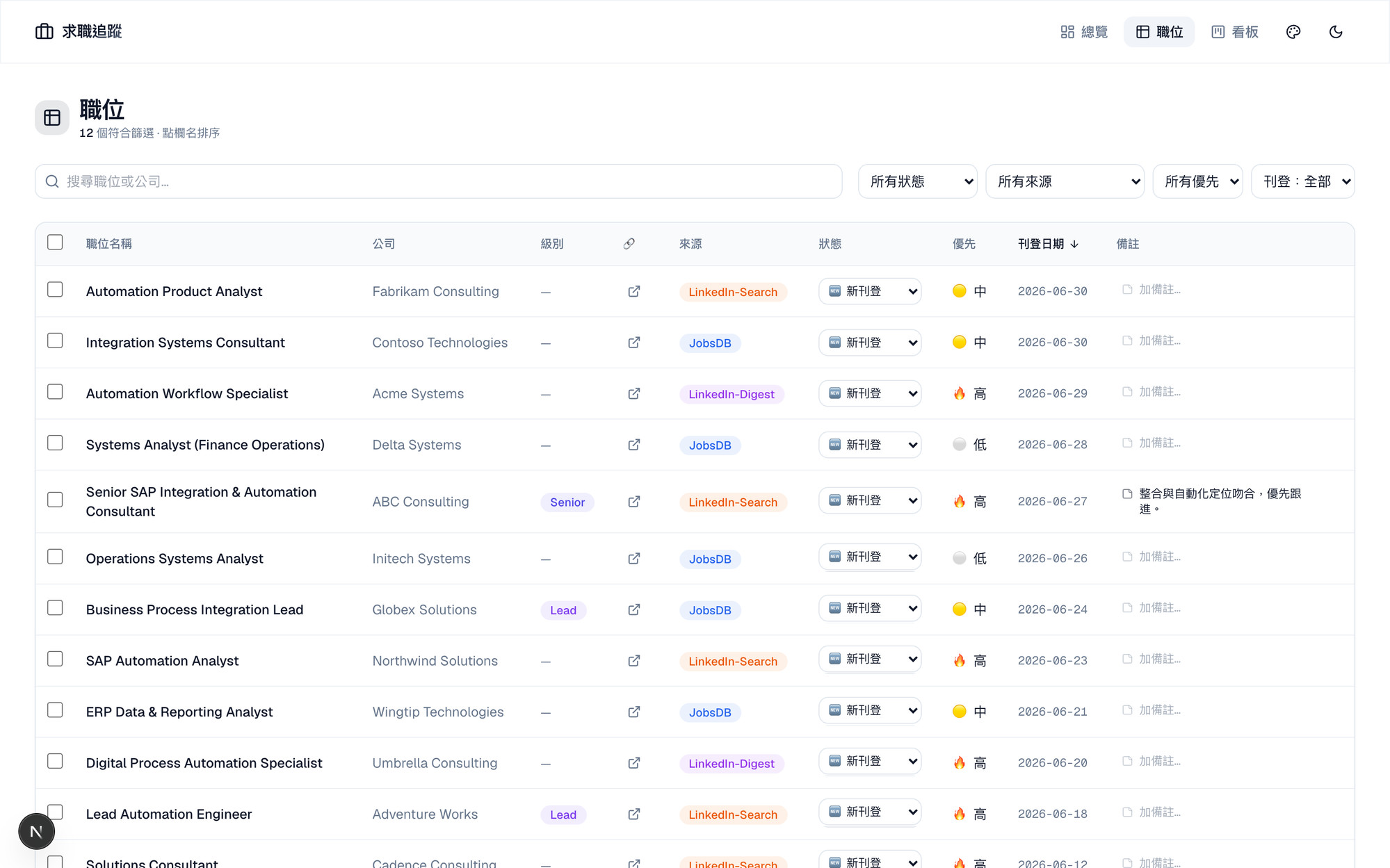Open external link for Business Process Integration Lead
This screenshot has width=1390, height=868.
[634, 609]
